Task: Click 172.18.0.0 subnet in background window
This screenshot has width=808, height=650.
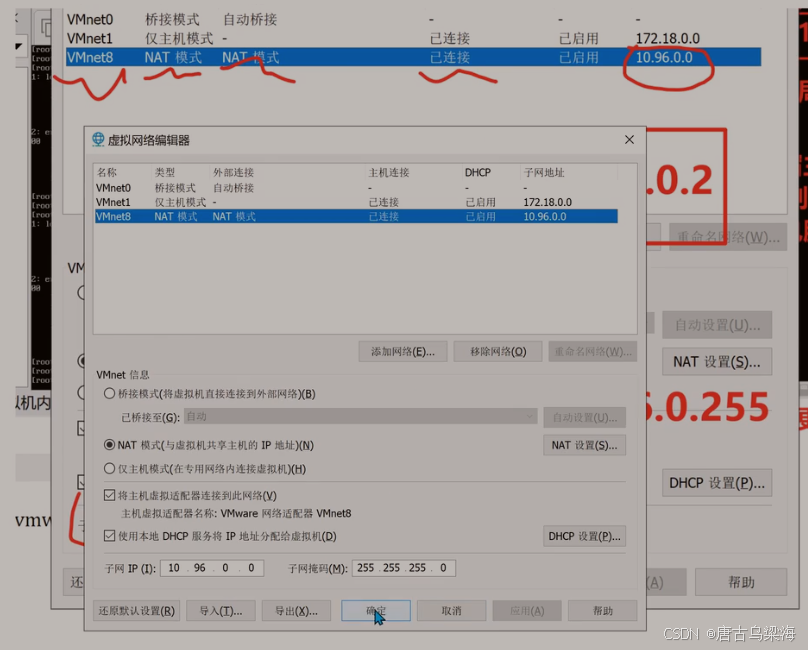Action: point(668,39)
